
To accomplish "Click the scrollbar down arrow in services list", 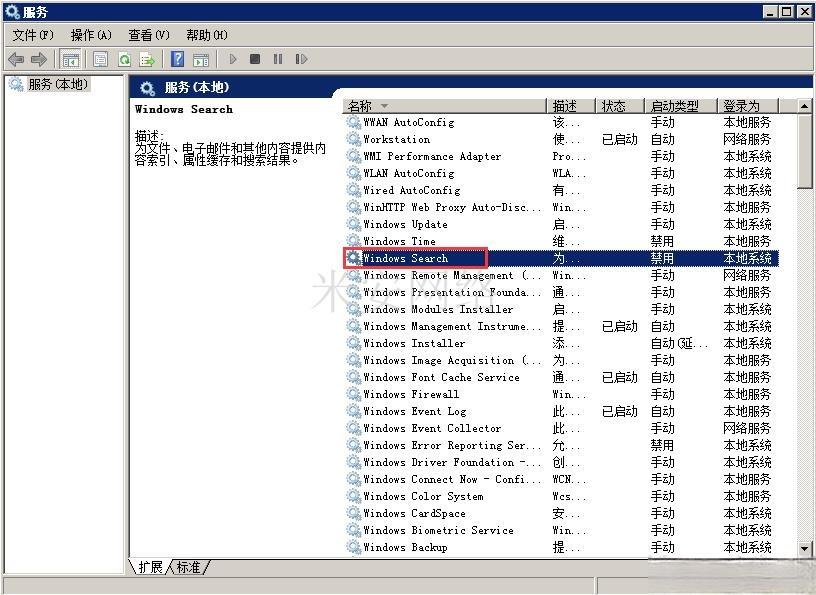I will [804, 549].
